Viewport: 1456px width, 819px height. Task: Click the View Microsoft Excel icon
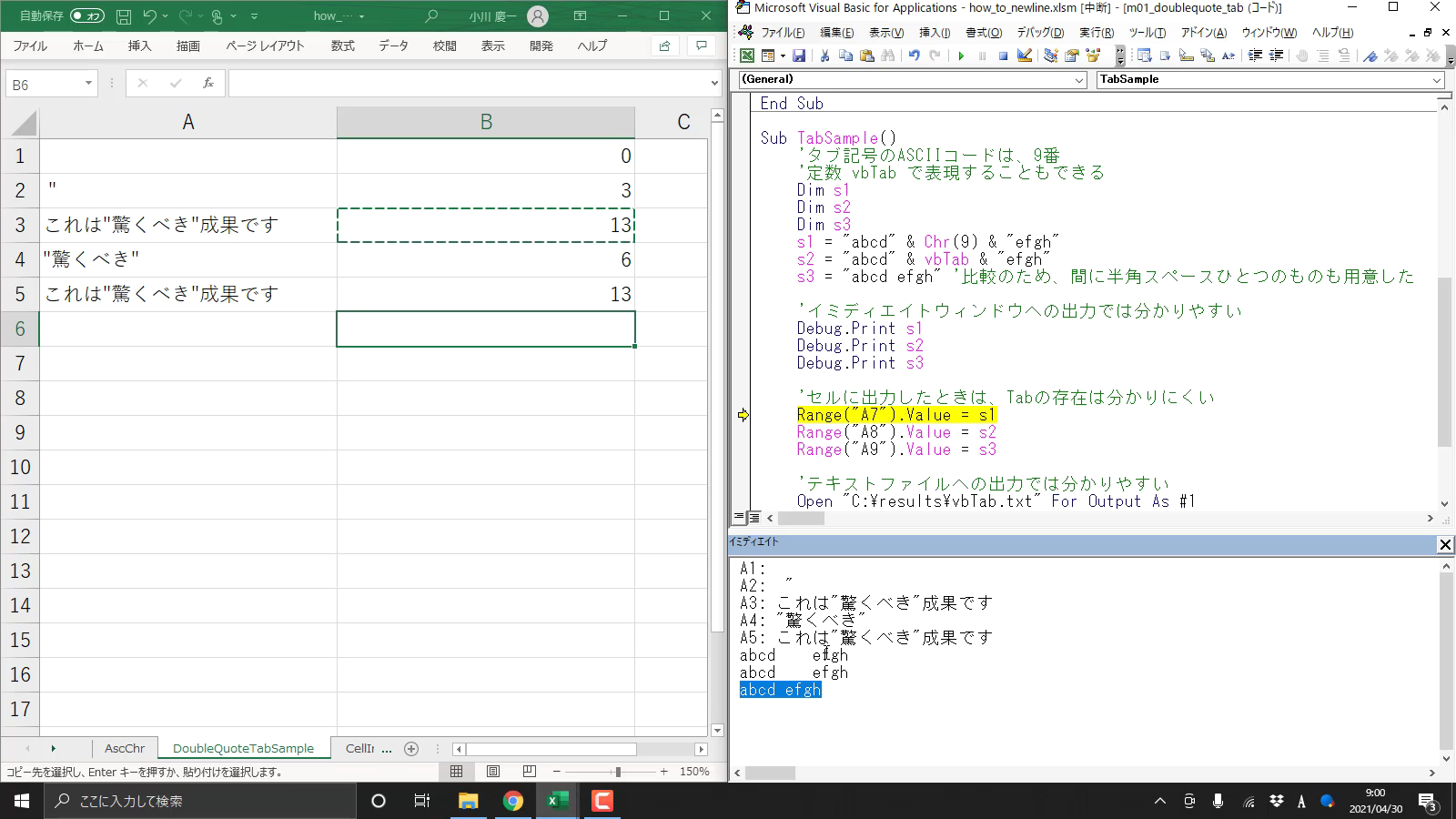click(746, 56)
